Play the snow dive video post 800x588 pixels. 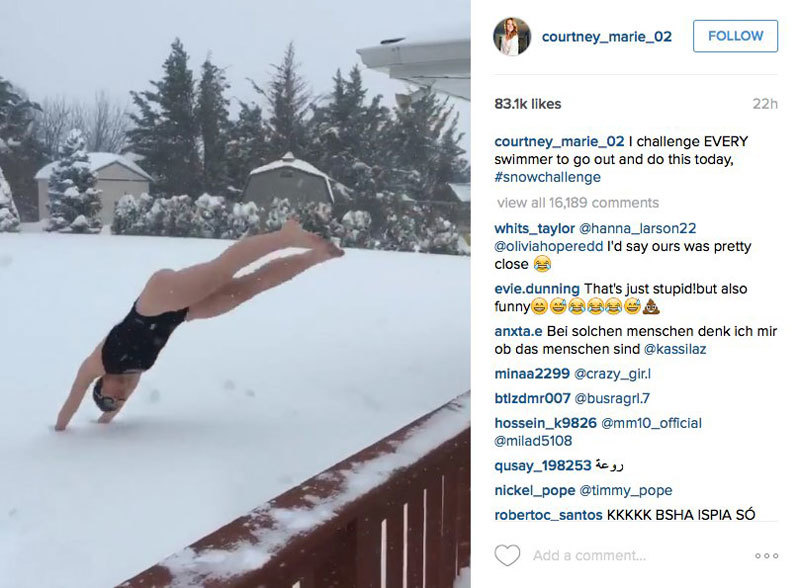point(235,294)
